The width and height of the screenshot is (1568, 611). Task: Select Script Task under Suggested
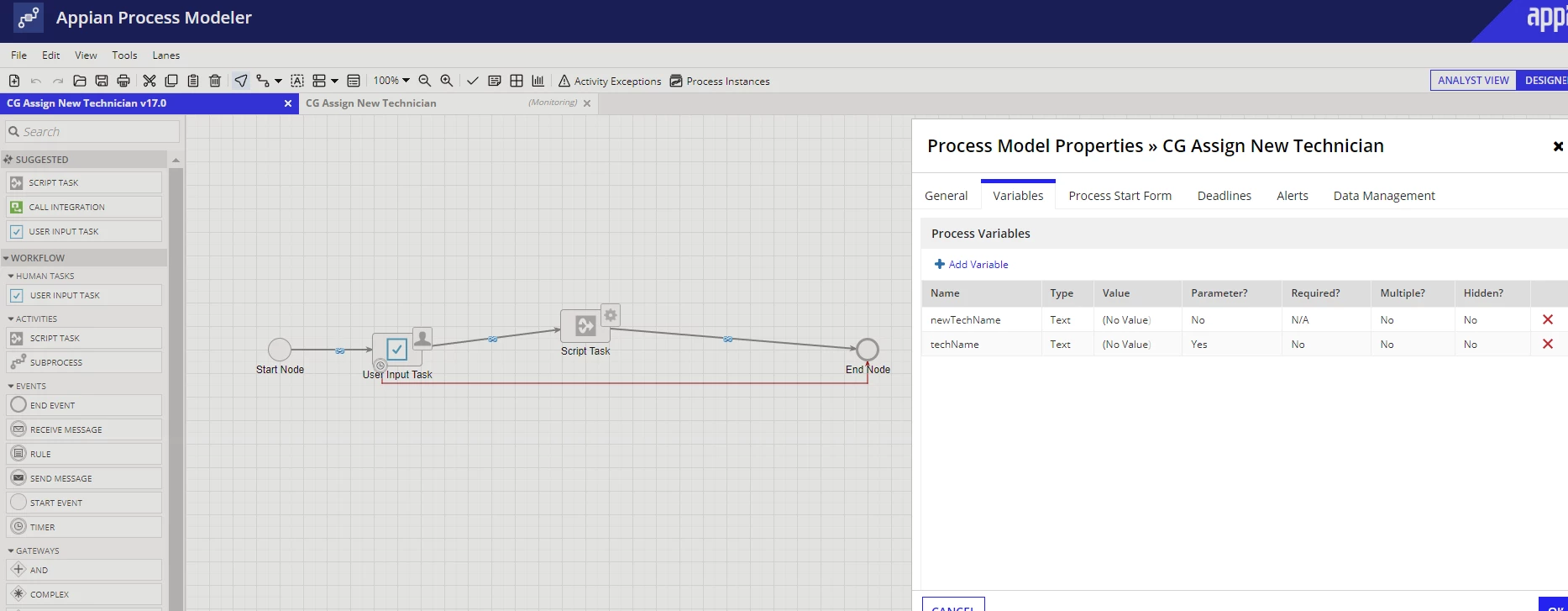84,182
